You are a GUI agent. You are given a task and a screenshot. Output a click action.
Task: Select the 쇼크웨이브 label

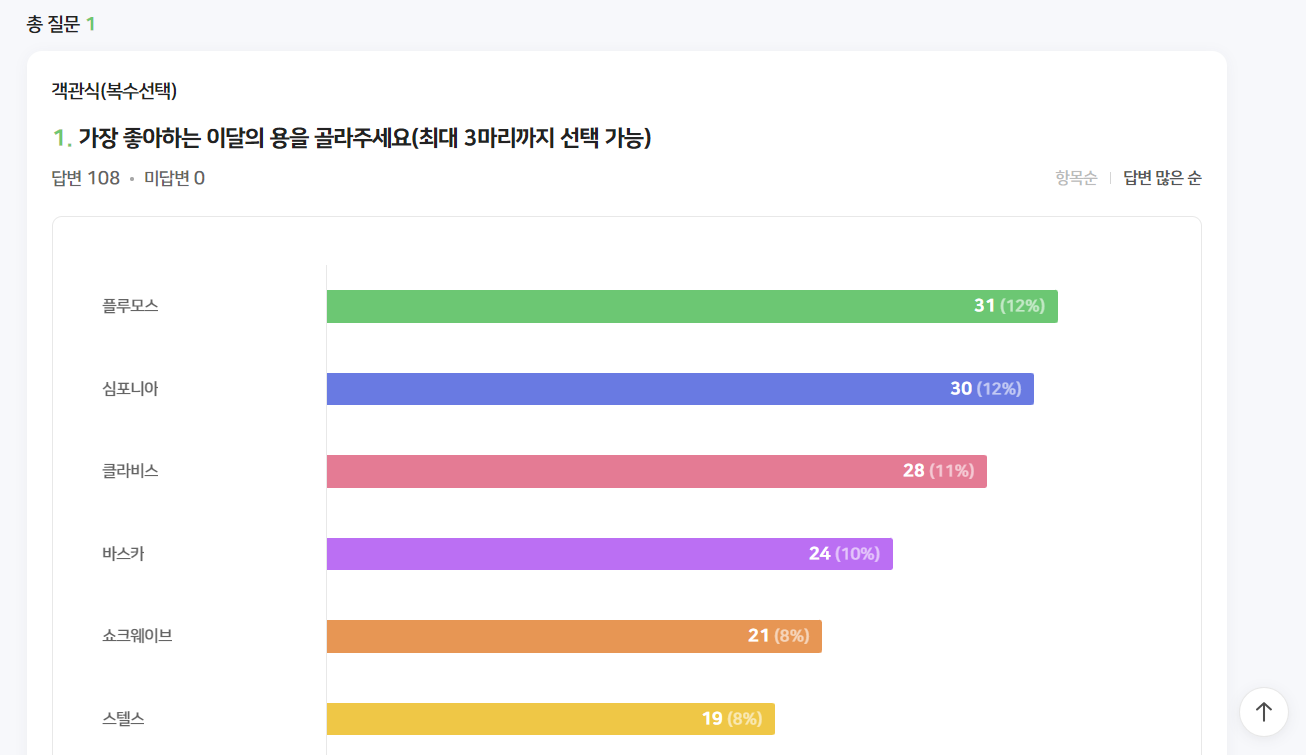tap(137, 636)
